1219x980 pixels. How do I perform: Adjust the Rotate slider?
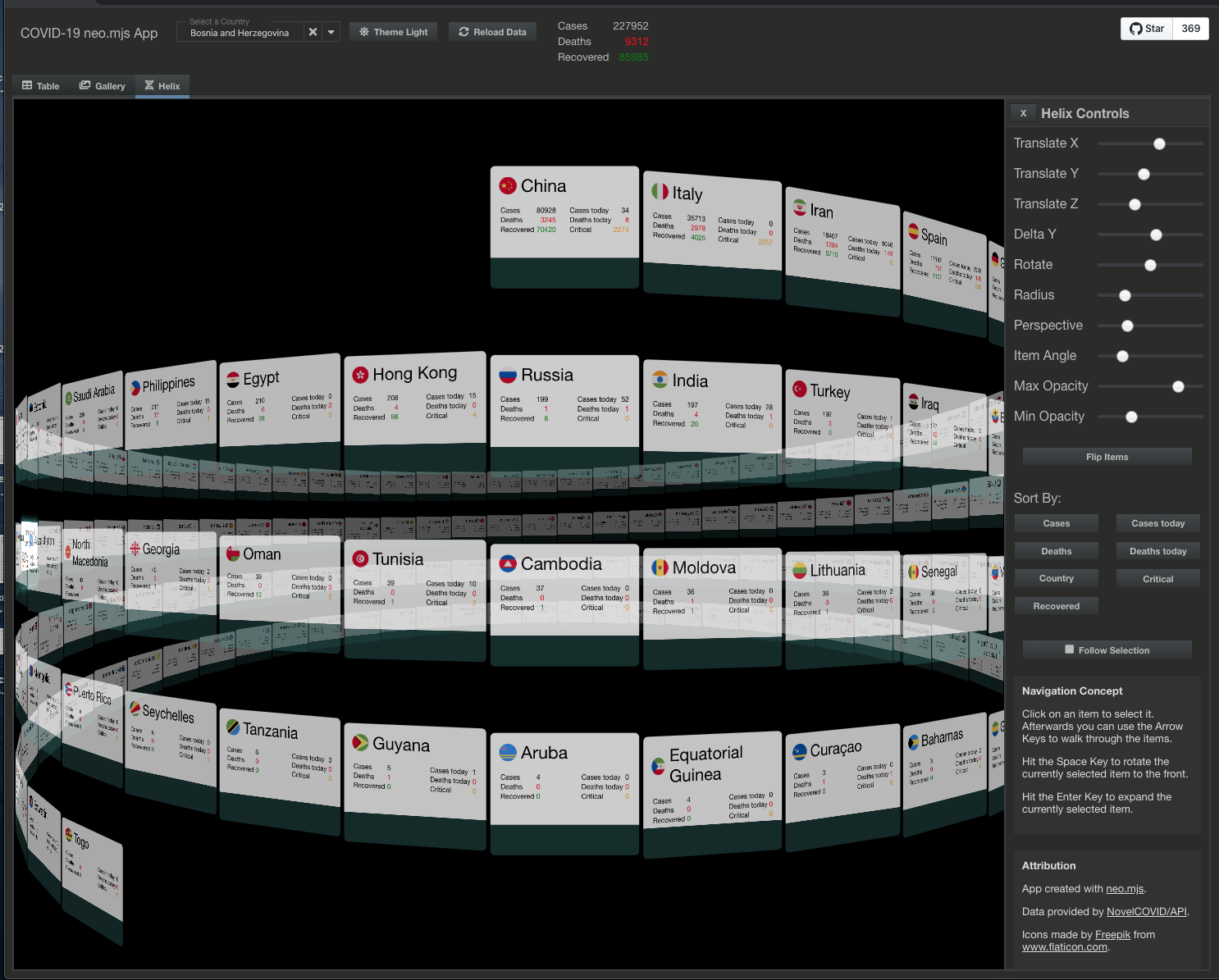pyautogui.click(x=1150, y=265)
